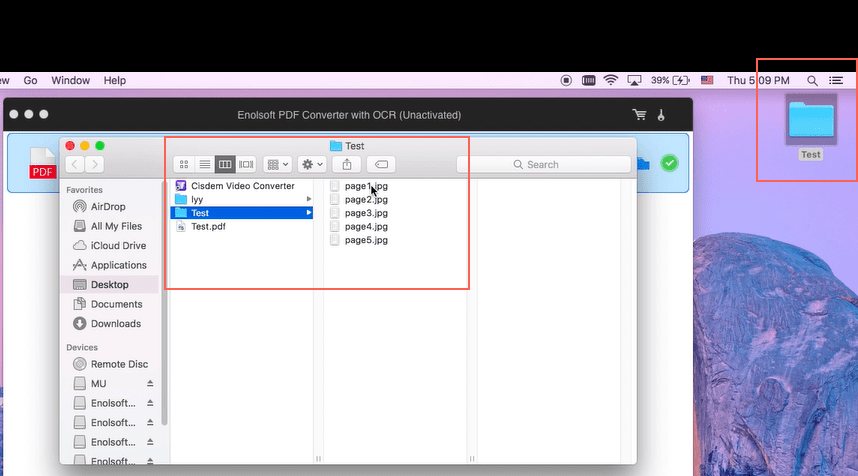Image resolution: width=858 pixels, height=476 pixels.
Task: Go back in Finder
Action: pos(75,164)
